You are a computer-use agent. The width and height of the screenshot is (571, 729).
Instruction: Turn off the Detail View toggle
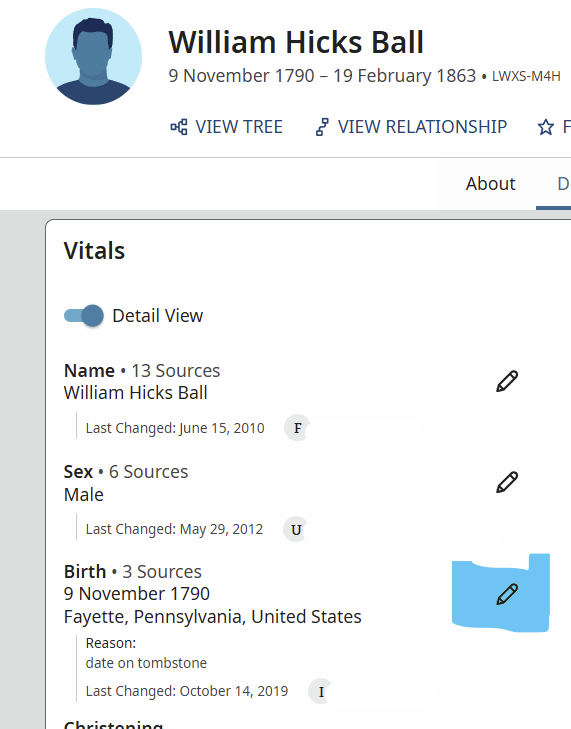tap(84, 316)
